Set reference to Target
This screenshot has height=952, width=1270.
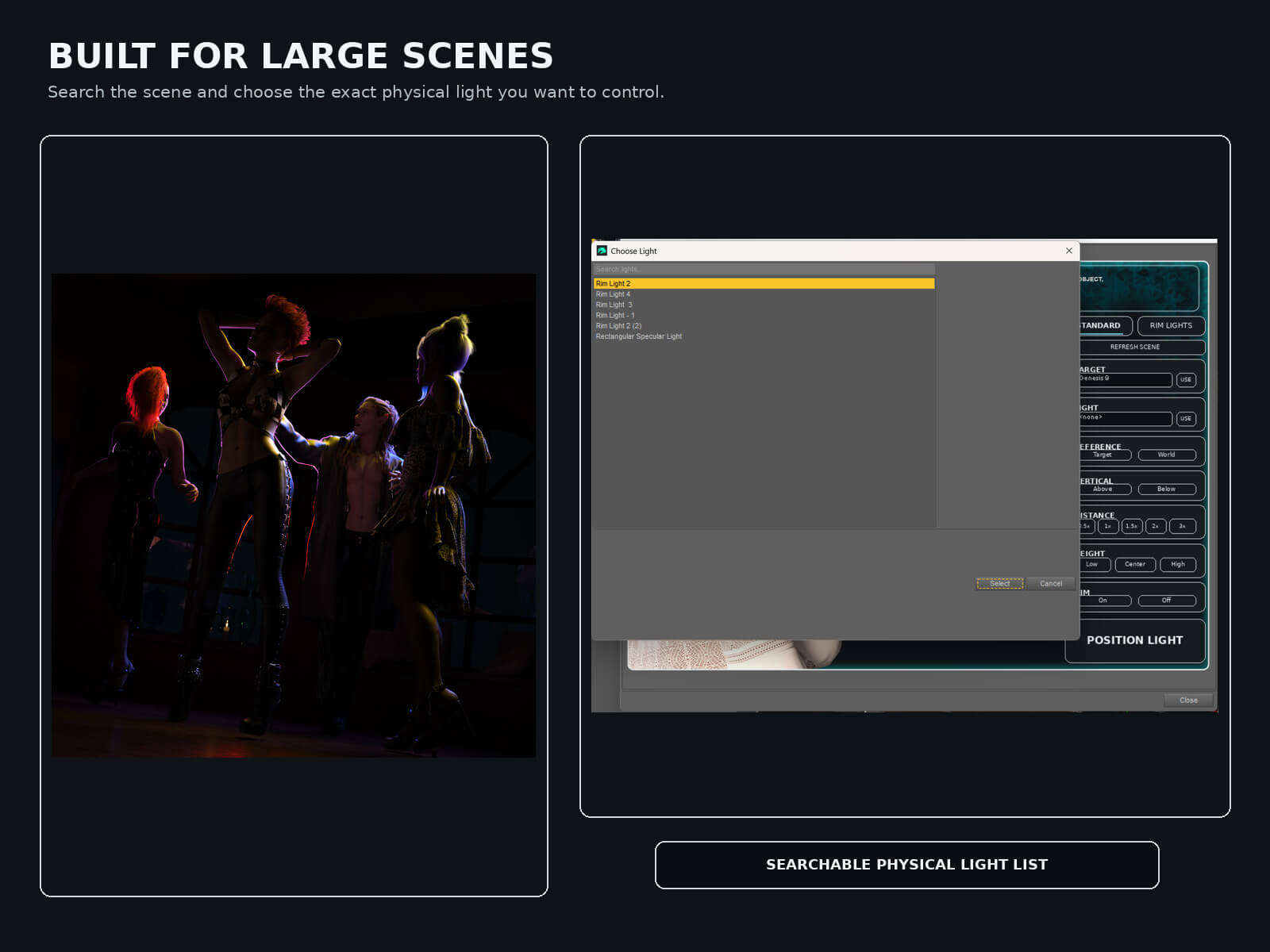(x=1105, y=455)
